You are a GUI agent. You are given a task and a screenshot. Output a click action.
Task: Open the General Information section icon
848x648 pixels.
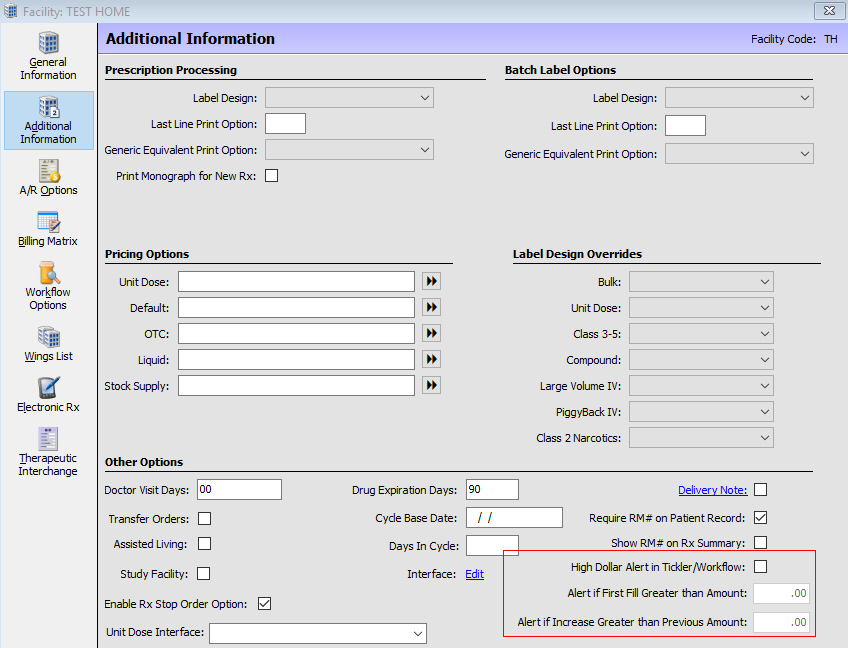(48, 56)
